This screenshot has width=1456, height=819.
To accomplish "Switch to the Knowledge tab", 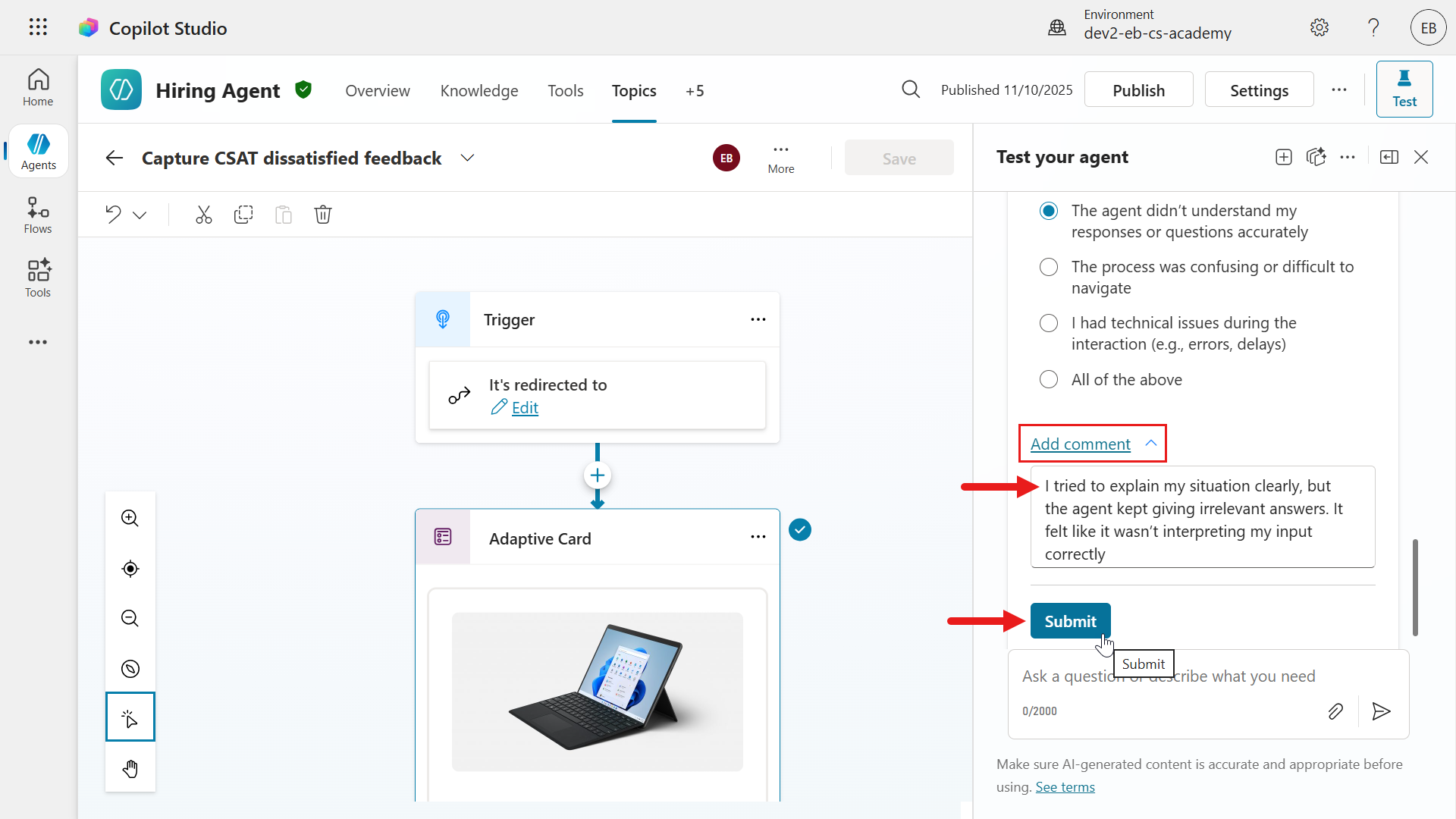I will click(x=479, y=91).
